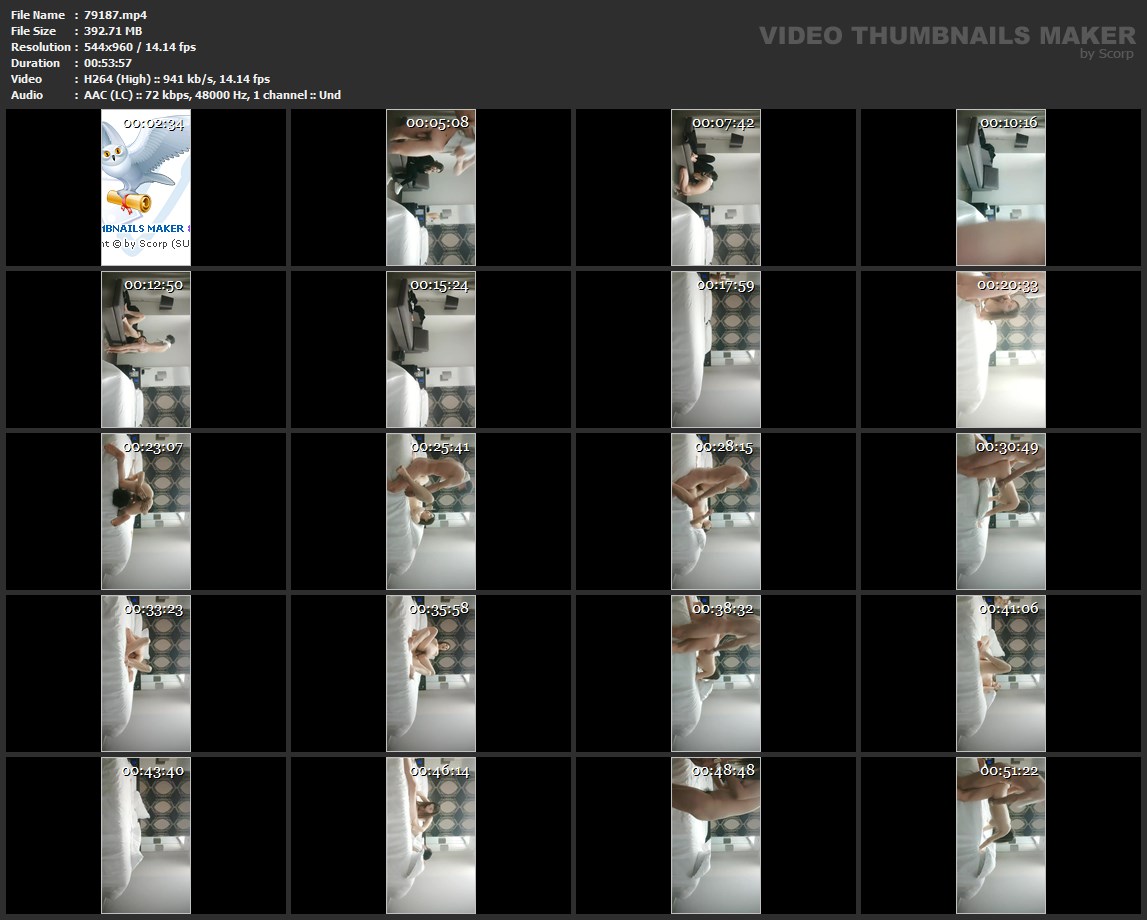Open the frame labeled 00:07:42
The image size is (1147, 920).
click(x=716, y=187)
